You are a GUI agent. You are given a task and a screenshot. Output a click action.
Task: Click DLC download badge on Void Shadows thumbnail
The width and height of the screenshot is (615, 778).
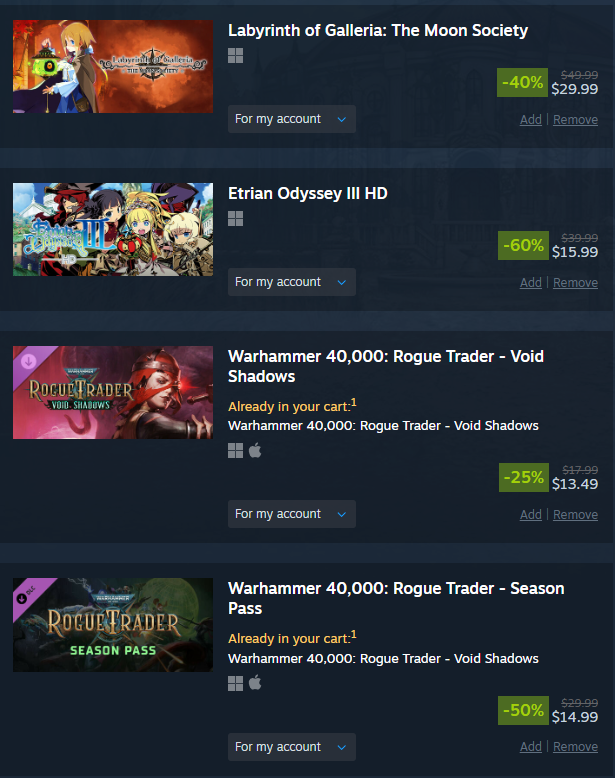[x=29, y=361]
